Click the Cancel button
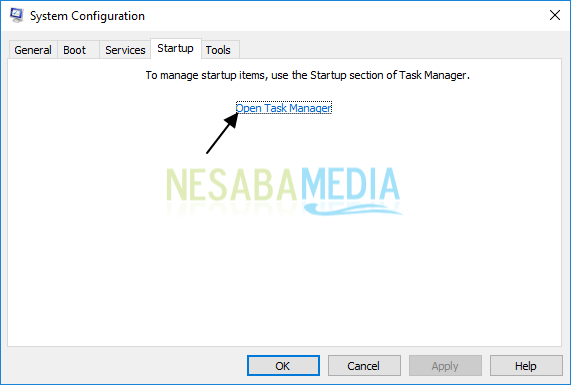 [364, 365]
